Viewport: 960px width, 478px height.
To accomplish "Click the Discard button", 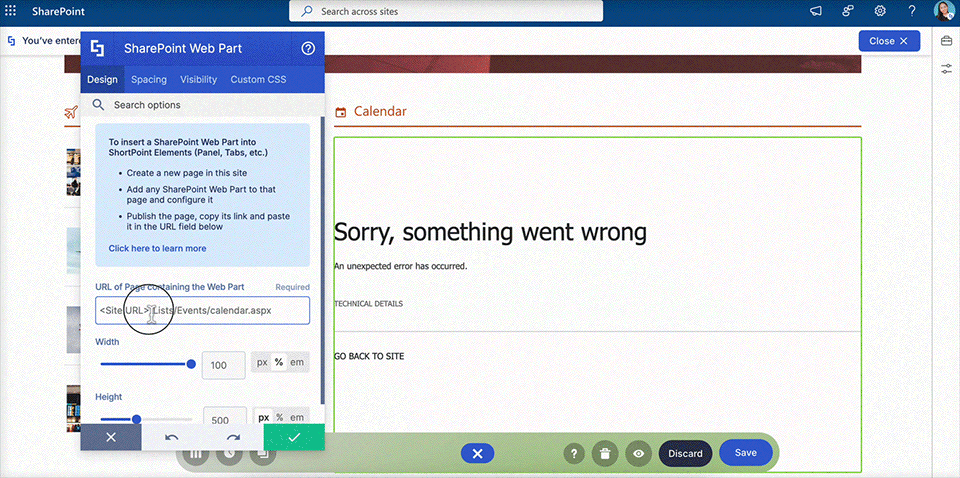I will 685,454.
